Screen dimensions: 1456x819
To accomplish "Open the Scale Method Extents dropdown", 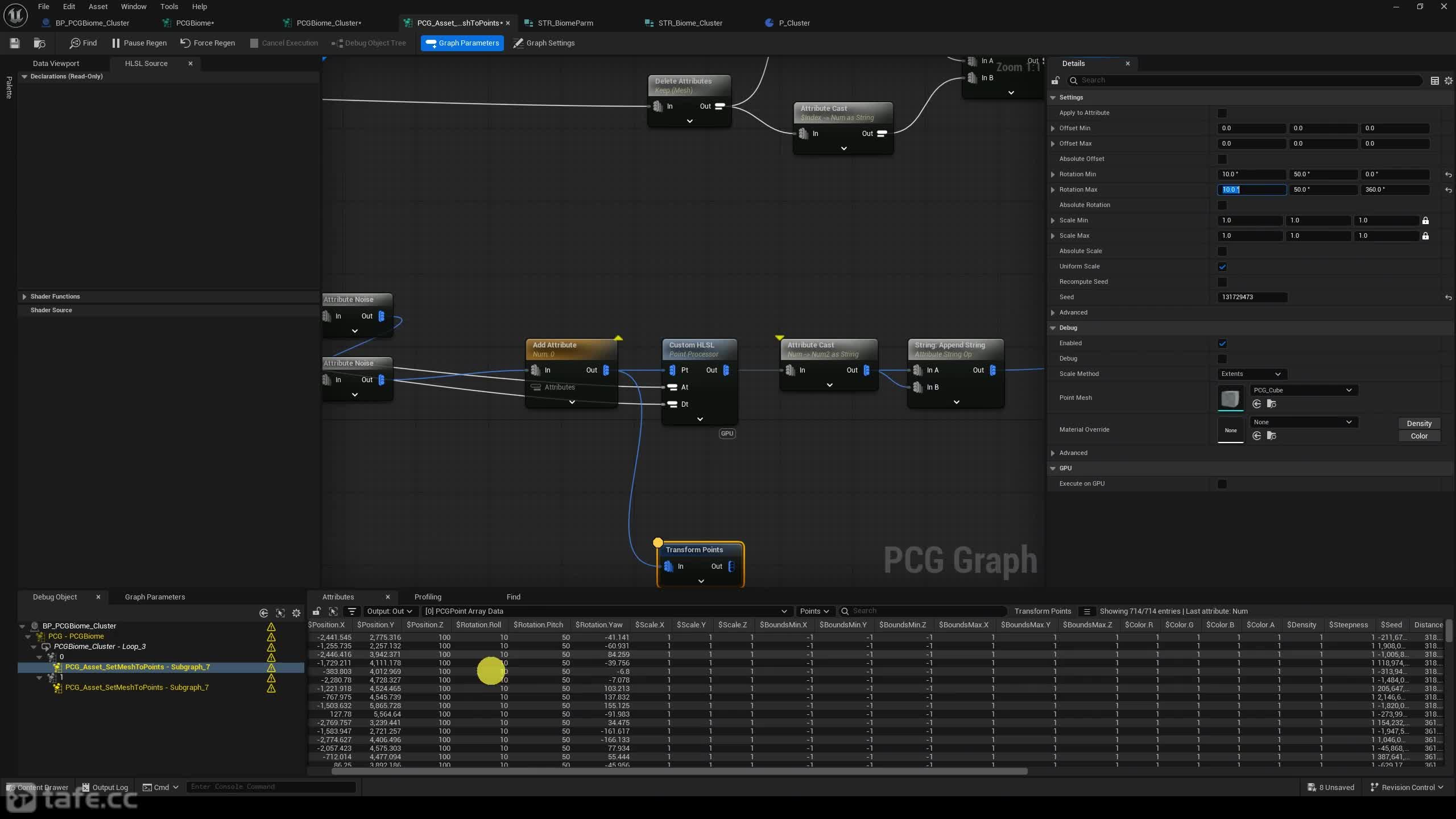I will (1251, 374).
